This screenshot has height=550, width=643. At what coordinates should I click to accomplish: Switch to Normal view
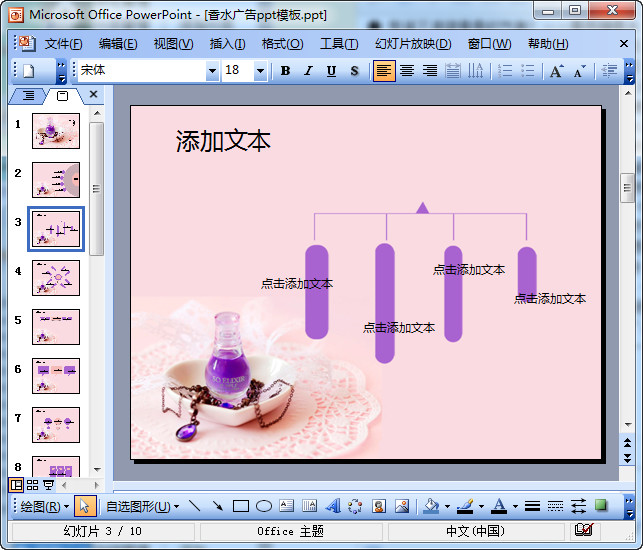16,485
